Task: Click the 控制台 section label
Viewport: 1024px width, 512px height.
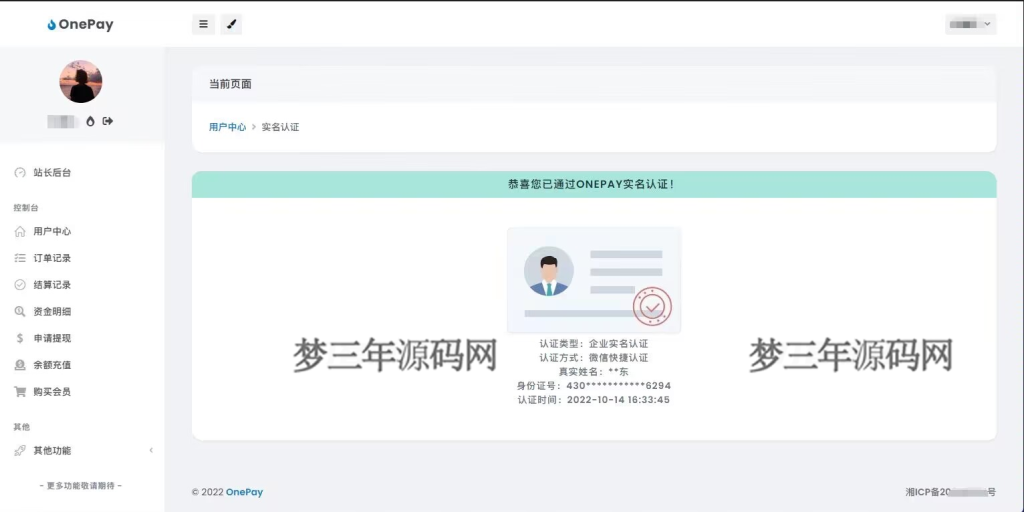Action: (26, 208)
